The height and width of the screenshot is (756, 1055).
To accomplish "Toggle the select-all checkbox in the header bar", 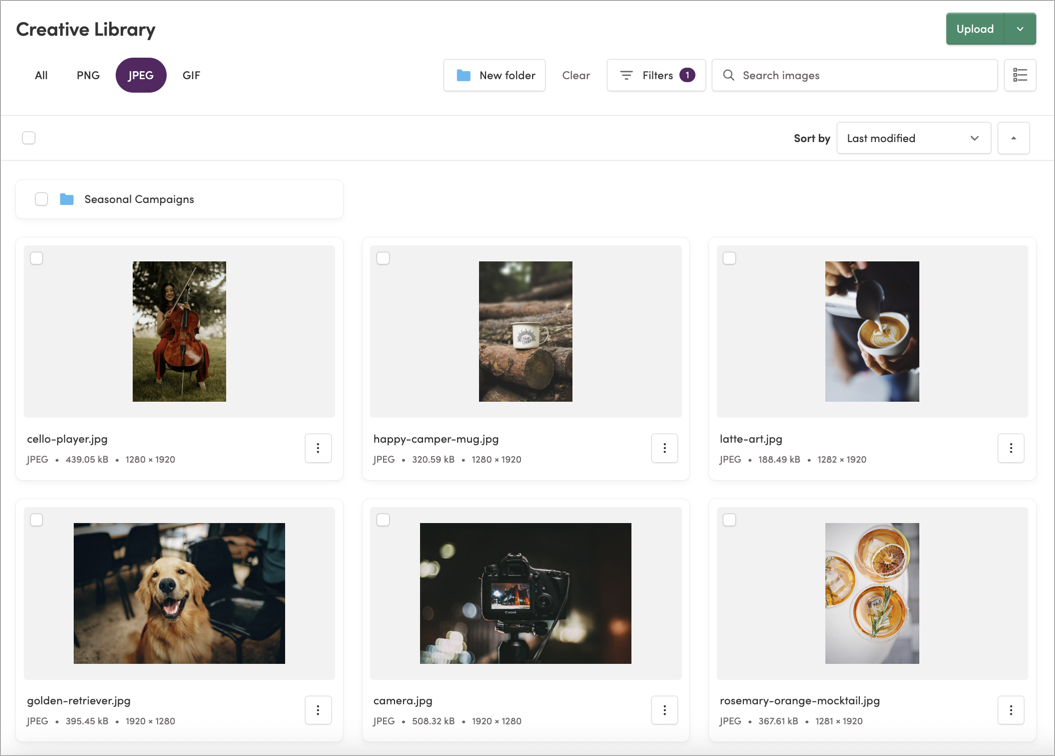I will [x=29, y=138].
